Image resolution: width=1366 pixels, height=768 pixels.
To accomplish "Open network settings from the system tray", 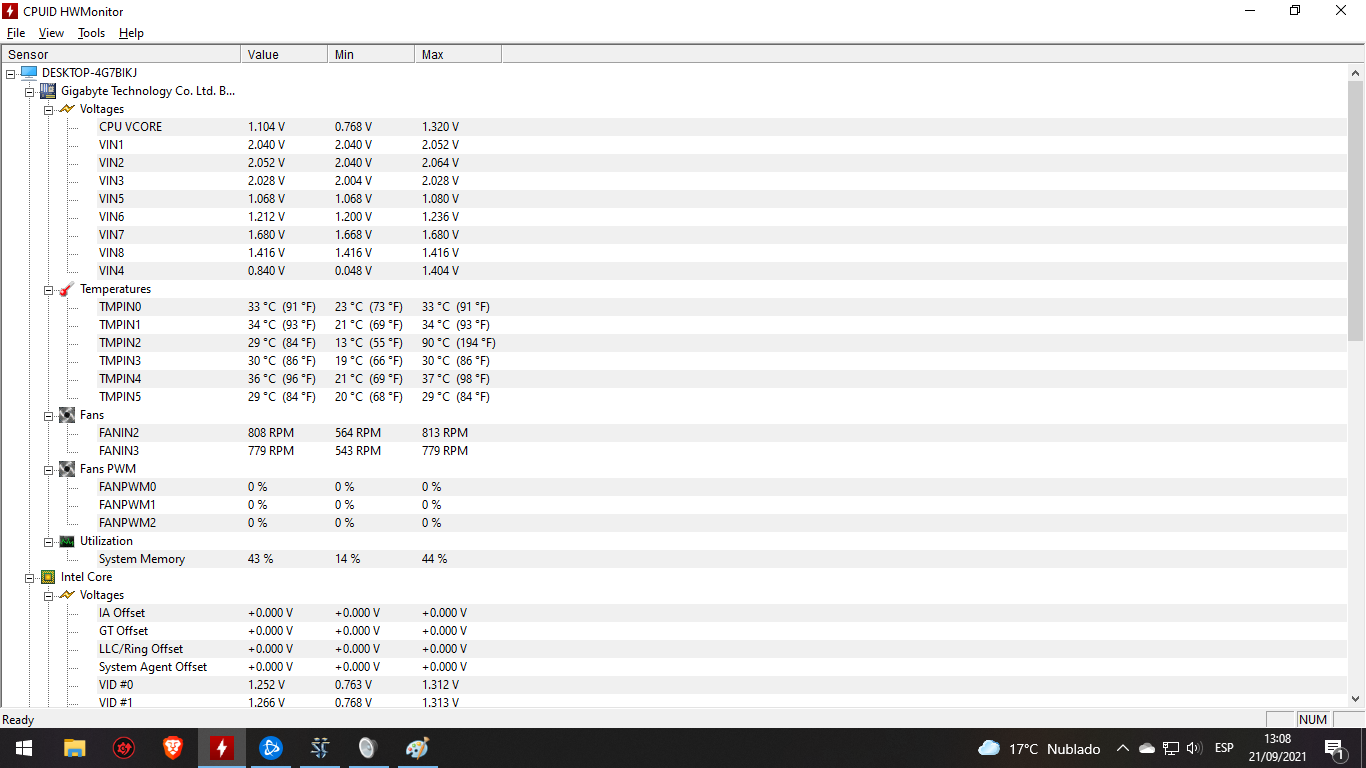I will [1171, 748].
